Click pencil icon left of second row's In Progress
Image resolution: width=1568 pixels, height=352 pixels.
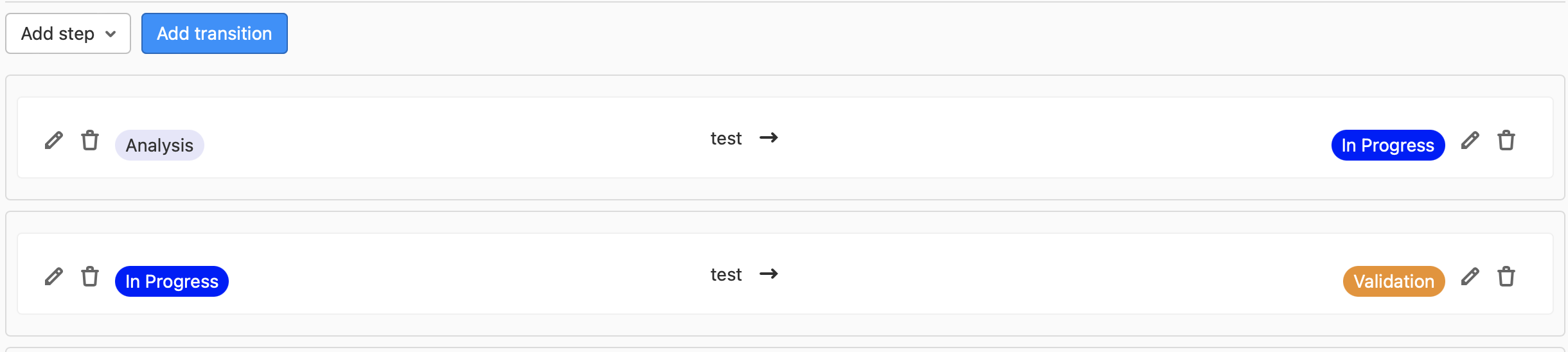(x=54, y=276)
